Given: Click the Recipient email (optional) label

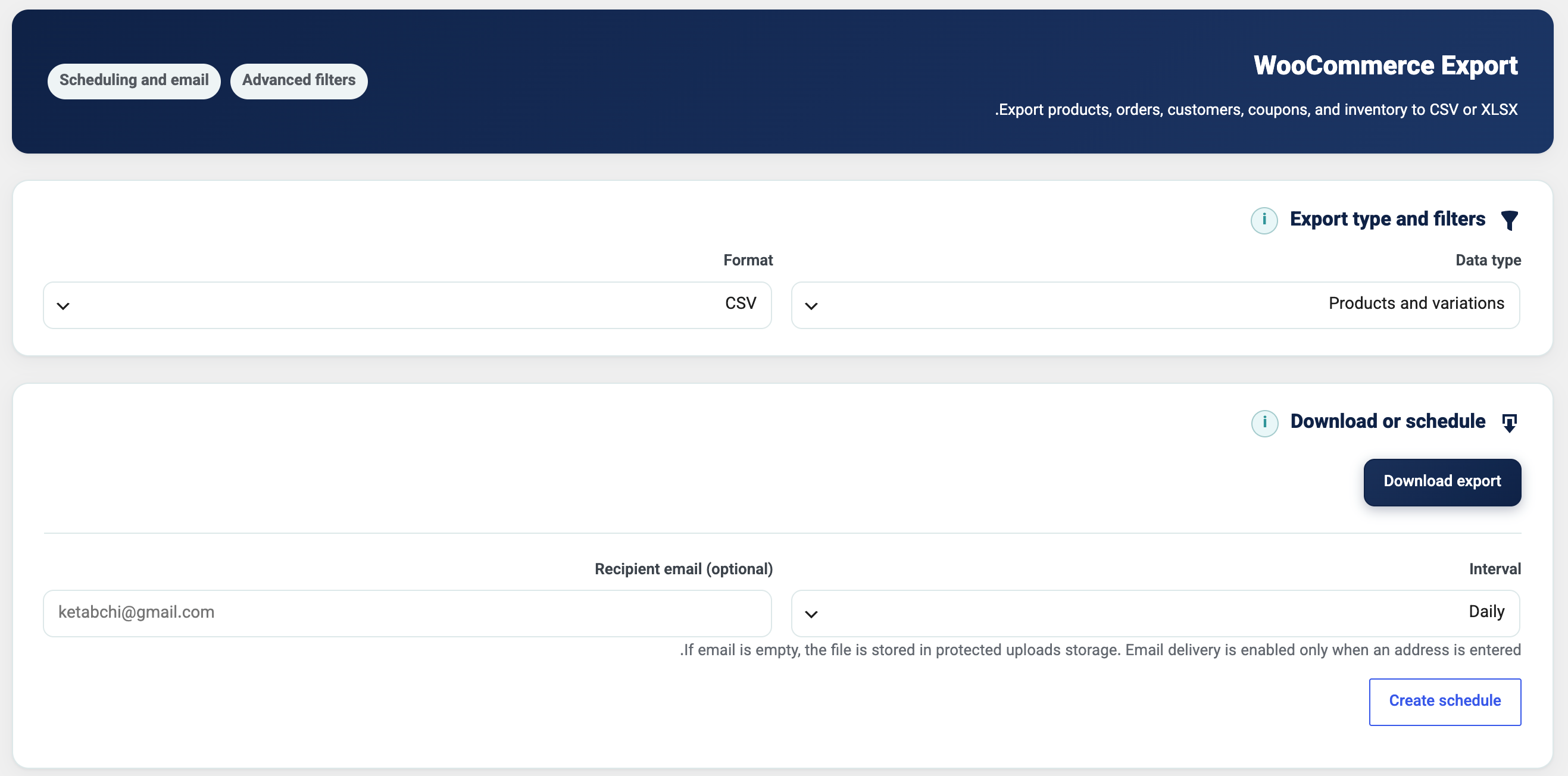Looking at the screenshot, I should click(x=683, y=569).
